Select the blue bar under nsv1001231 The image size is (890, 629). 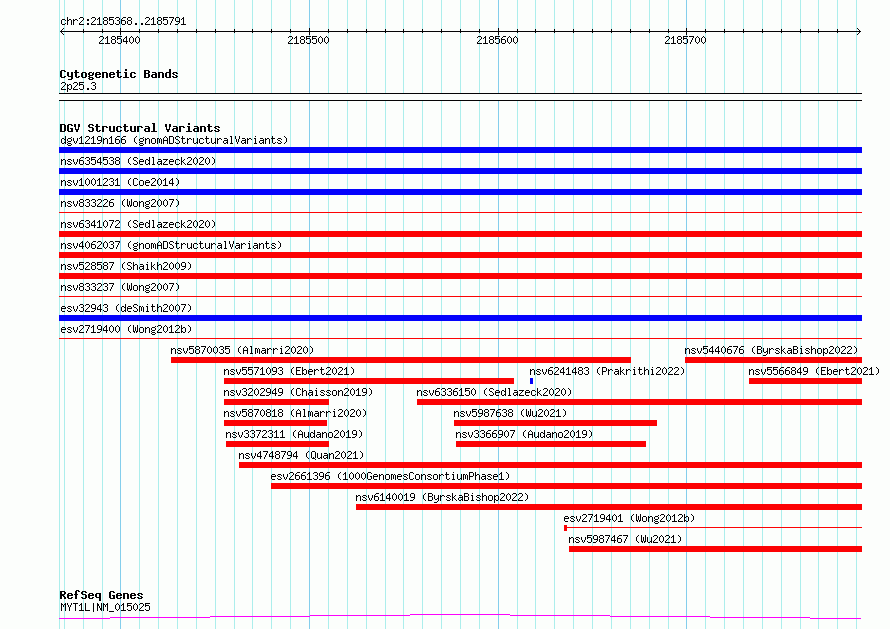[460, 192]
